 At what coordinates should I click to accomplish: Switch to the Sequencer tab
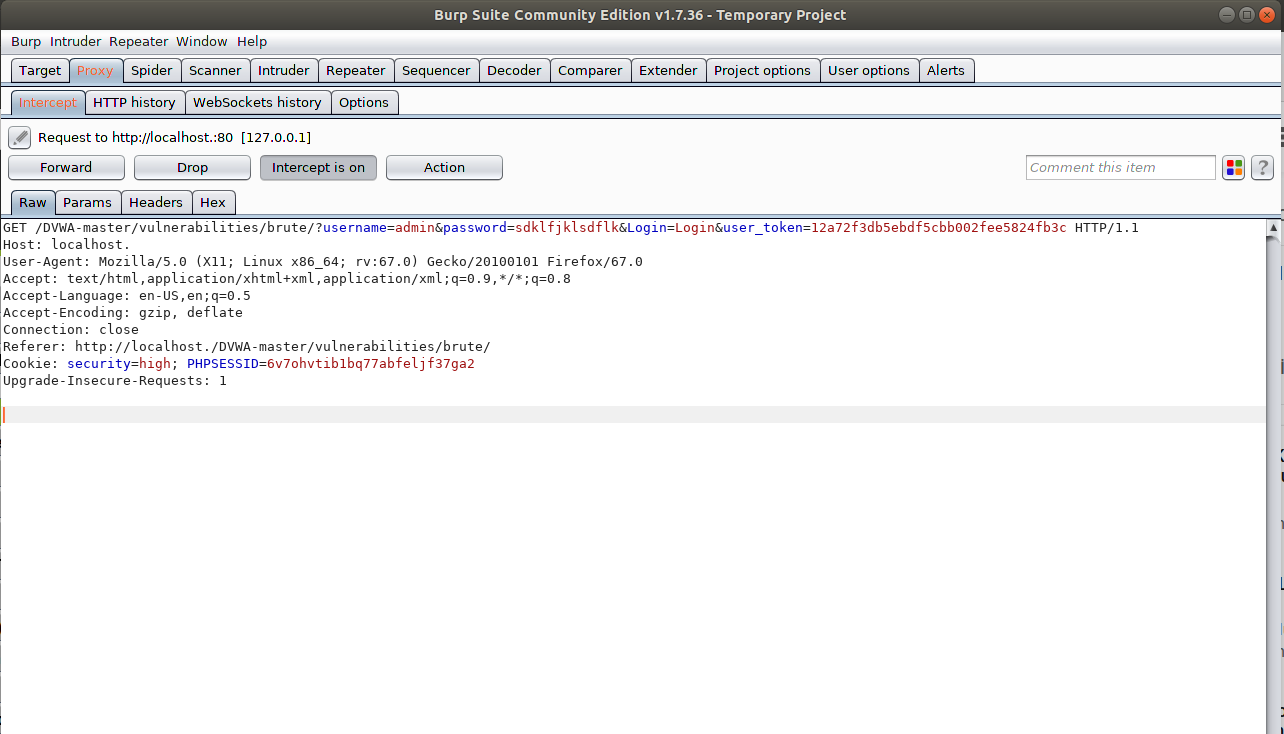point(436,70)
